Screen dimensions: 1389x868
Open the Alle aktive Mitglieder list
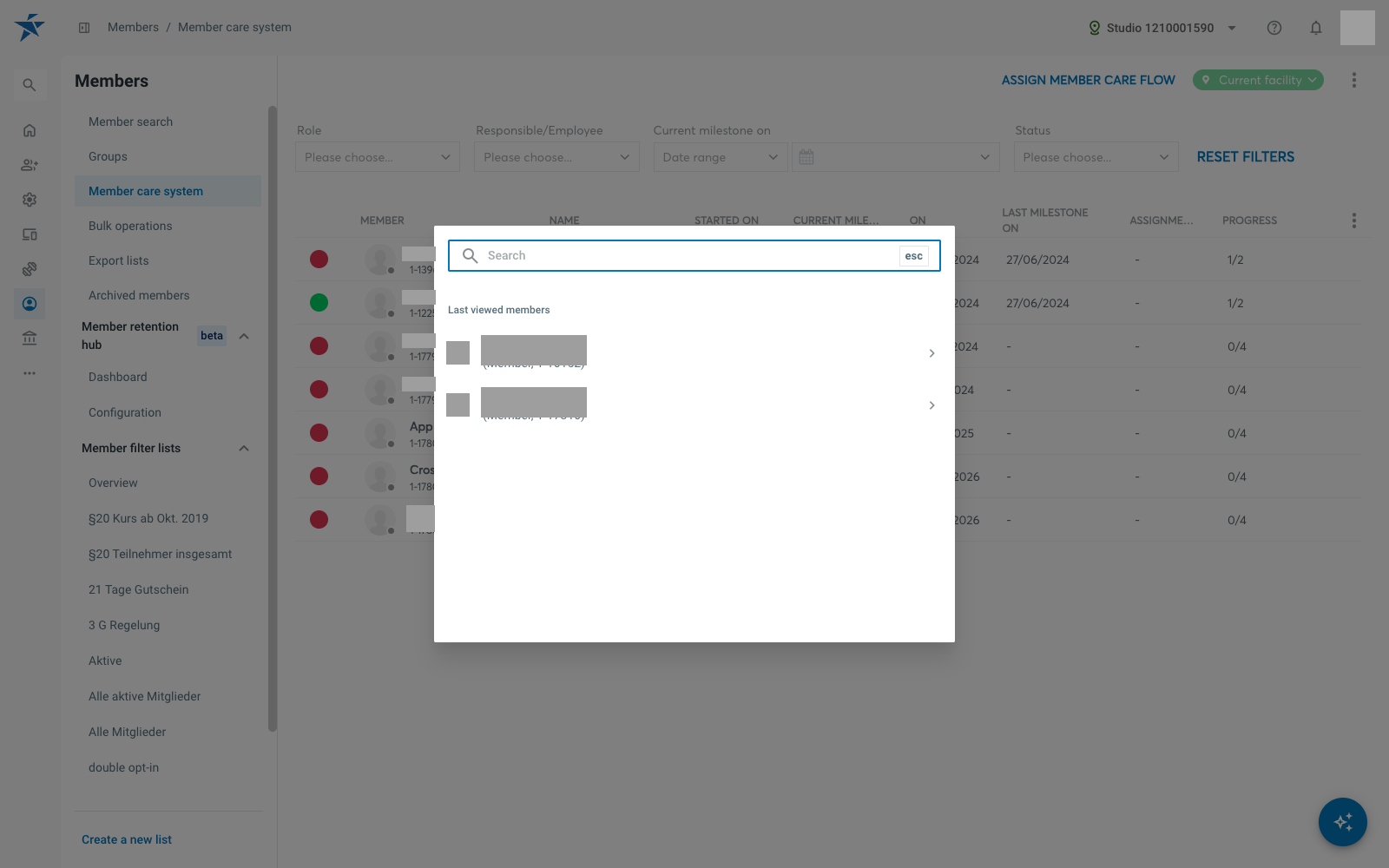click(x=144, y=696)
